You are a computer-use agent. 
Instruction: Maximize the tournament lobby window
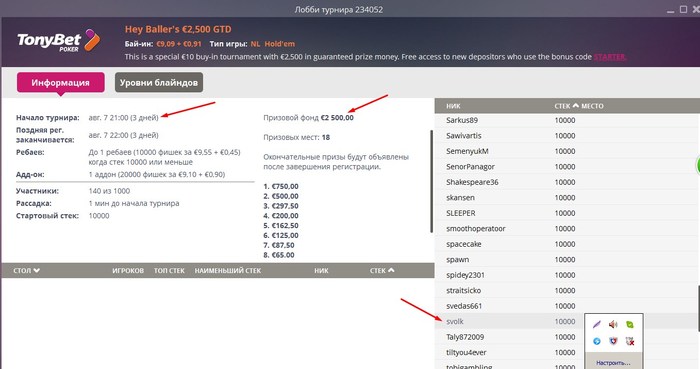[683, 9]
